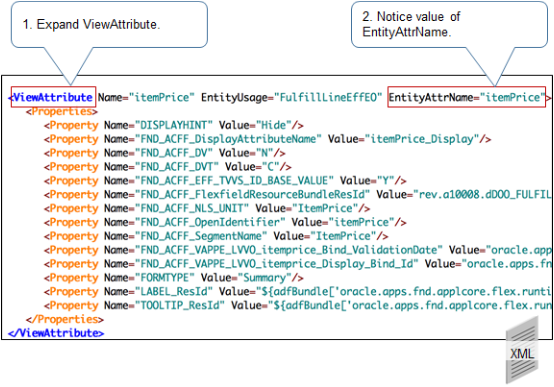The image size is (554, 387).
Task: Select the FND_ACFF_DVT property name
Action: click(x=177, y=166)
